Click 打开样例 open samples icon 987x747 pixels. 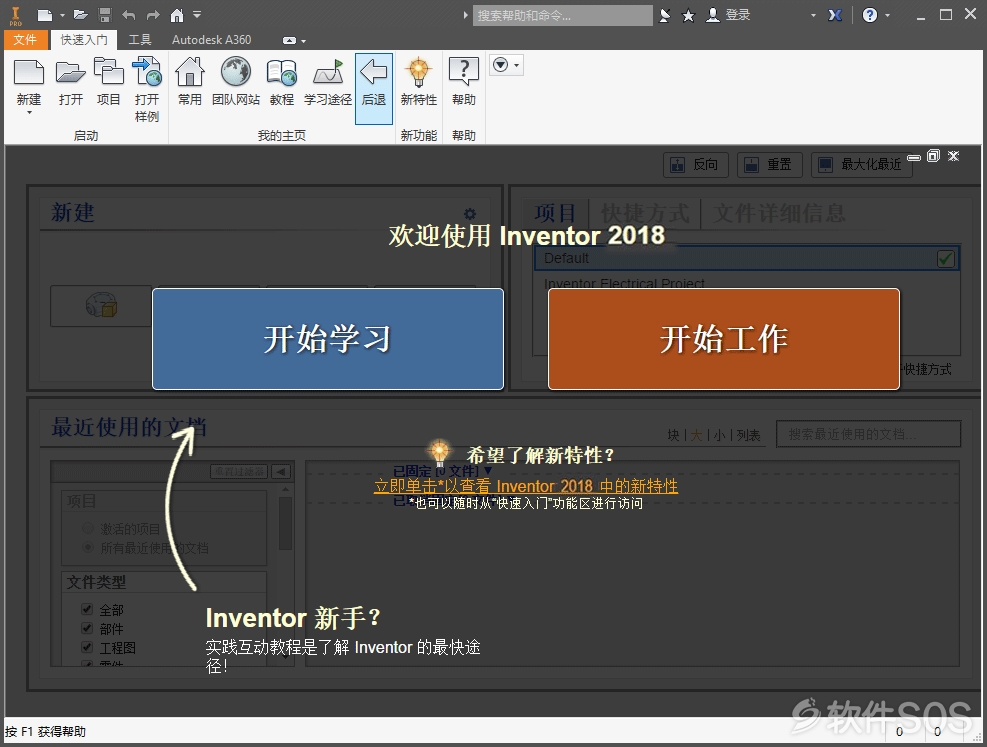click(x=147, y=72)
